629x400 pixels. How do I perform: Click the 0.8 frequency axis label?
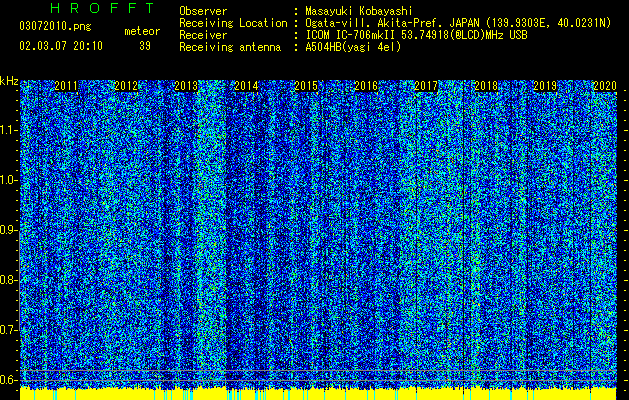click(x=9, y=280)
